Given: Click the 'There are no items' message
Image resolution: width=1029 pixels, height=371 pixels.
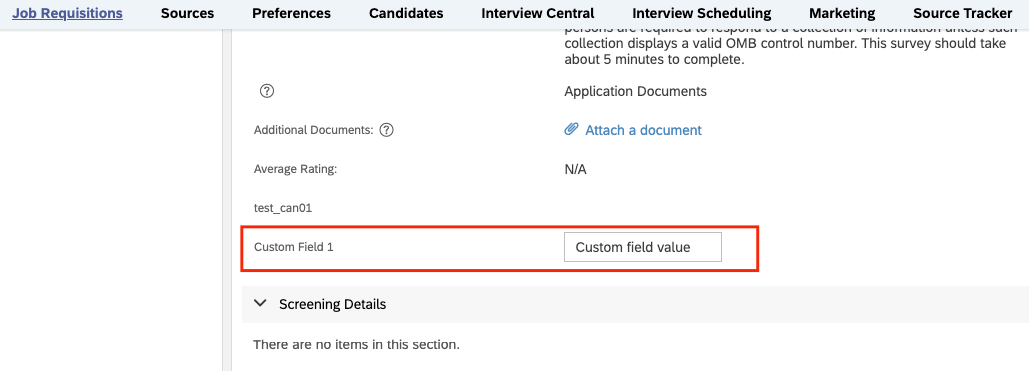Looking at the screenshot, I should pos(356,344).
